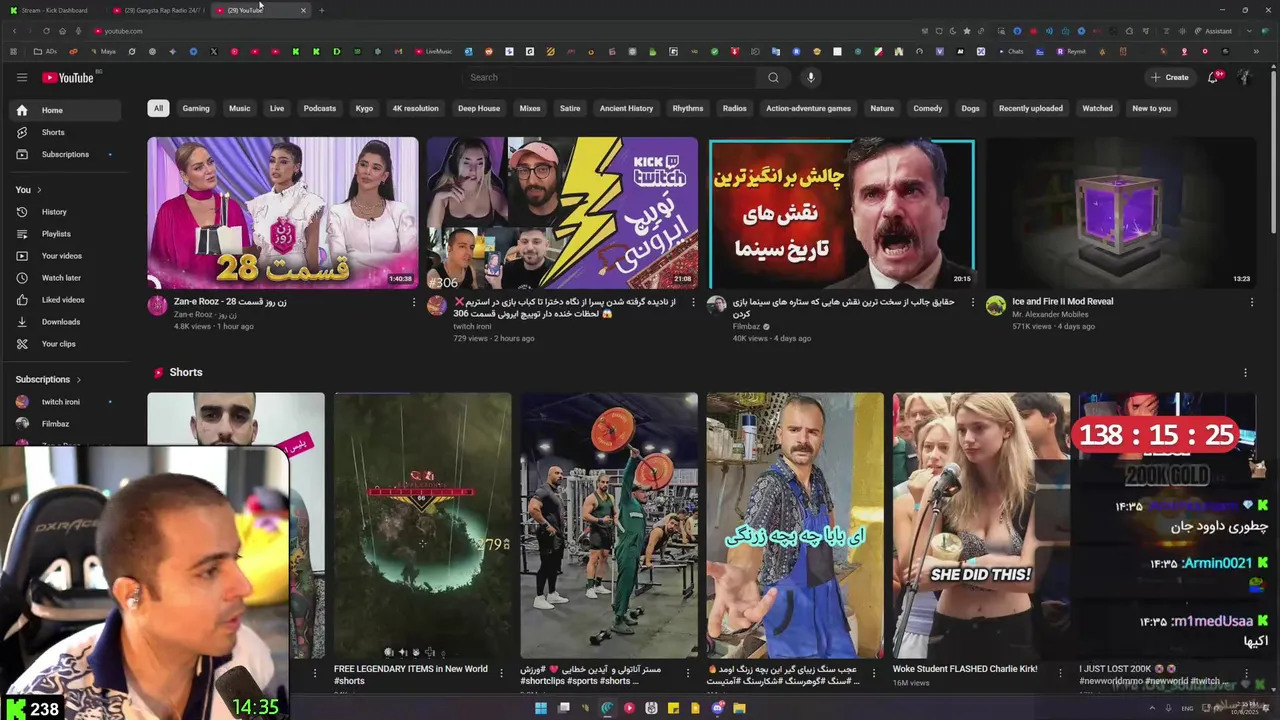Add a new browser tab
This screenshot has height=720, width=1280.
[x=321, y=10]
